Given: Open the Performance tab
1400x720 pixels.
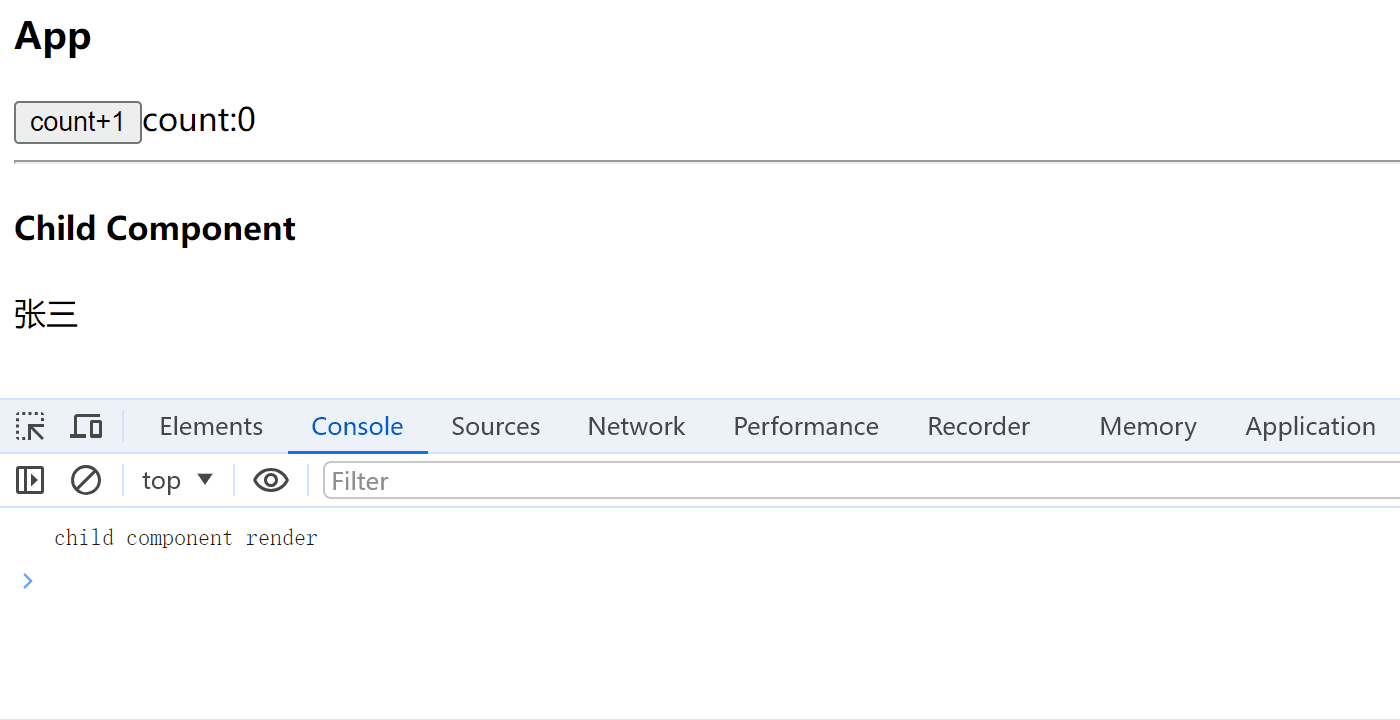Looking at the screenshot, I should (x=806, y=427).
